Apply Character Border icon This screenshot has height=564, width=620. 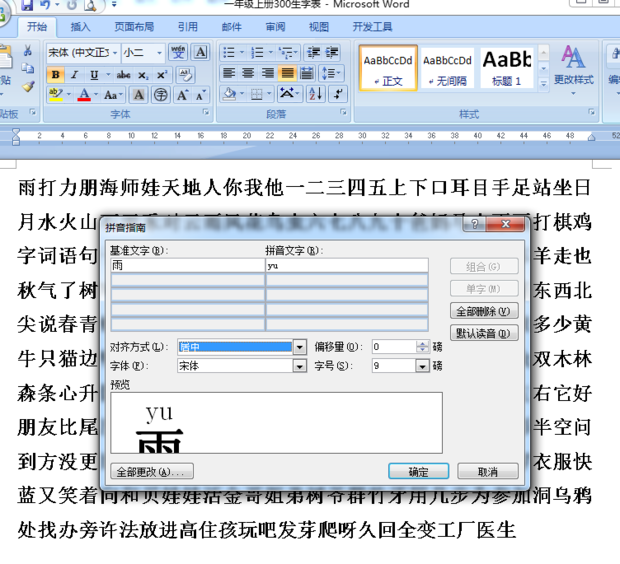click(200, 52)
